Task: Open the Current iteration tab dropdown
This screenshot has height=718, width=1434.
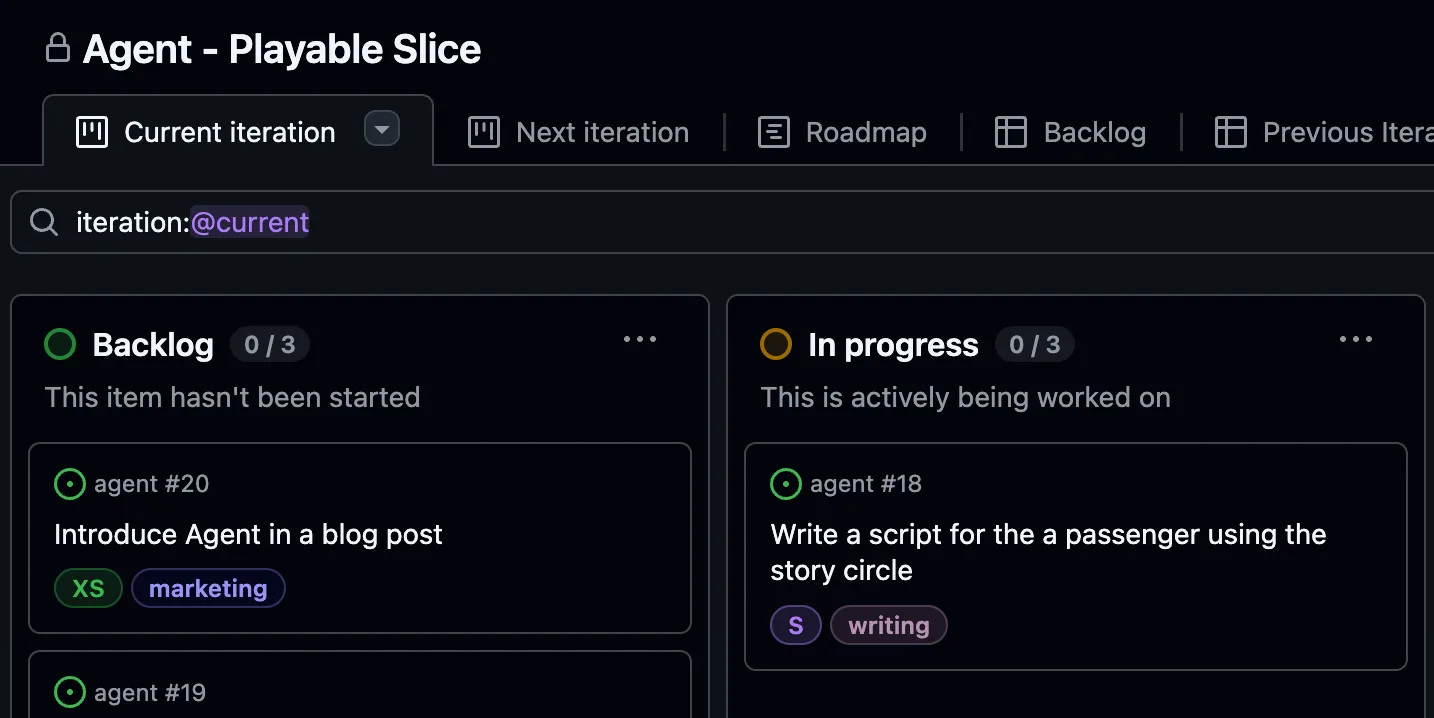Action: point(381,128)
